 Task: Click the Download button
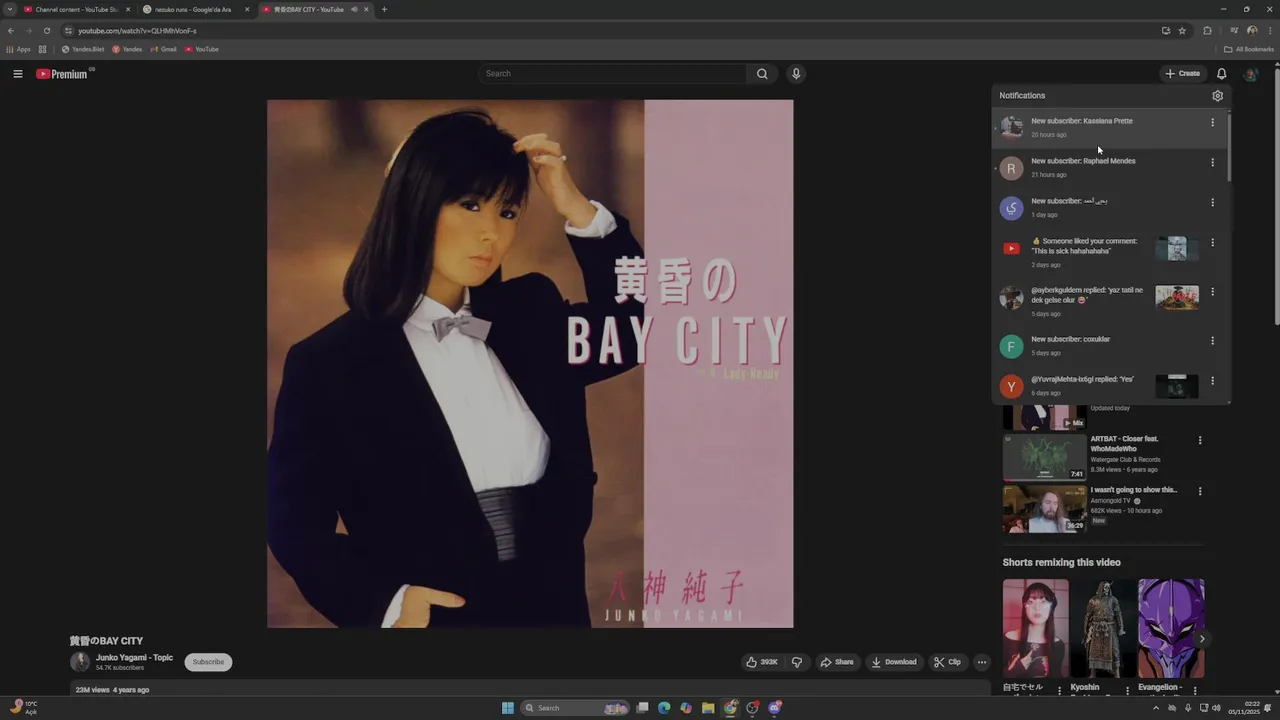[893, 662]
